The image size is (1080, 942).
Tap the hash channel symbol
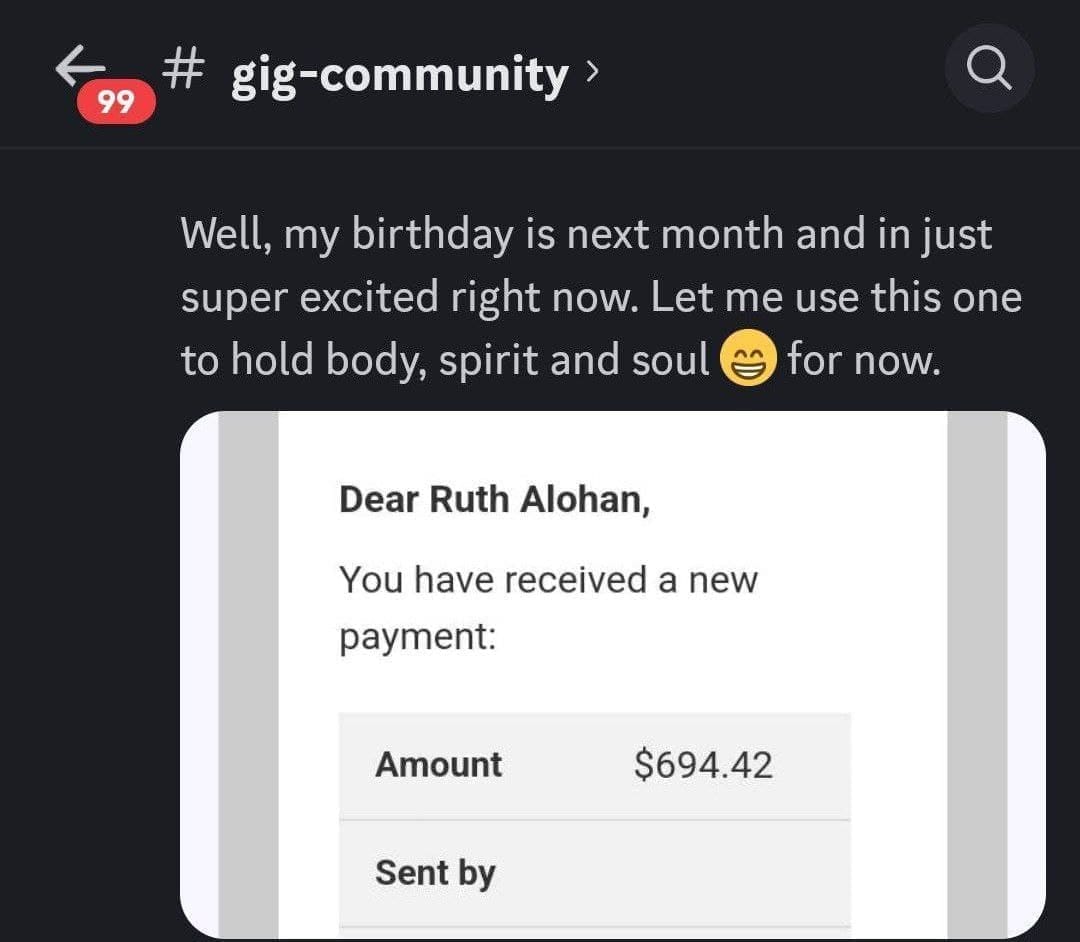click(184, 72)
